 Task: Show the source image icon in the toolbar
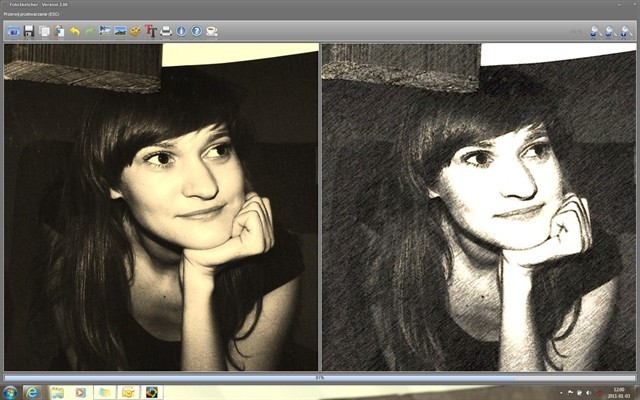[x=105, y=31]
